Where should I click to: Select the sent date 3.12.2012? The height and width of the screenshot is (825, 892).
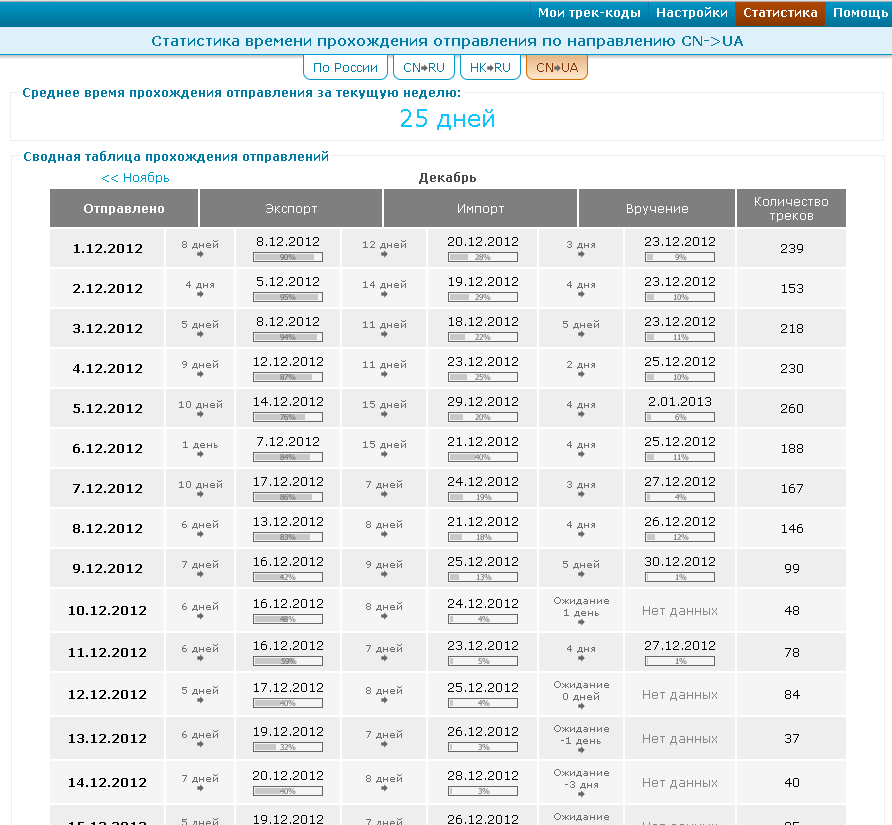tap(108, 328)
